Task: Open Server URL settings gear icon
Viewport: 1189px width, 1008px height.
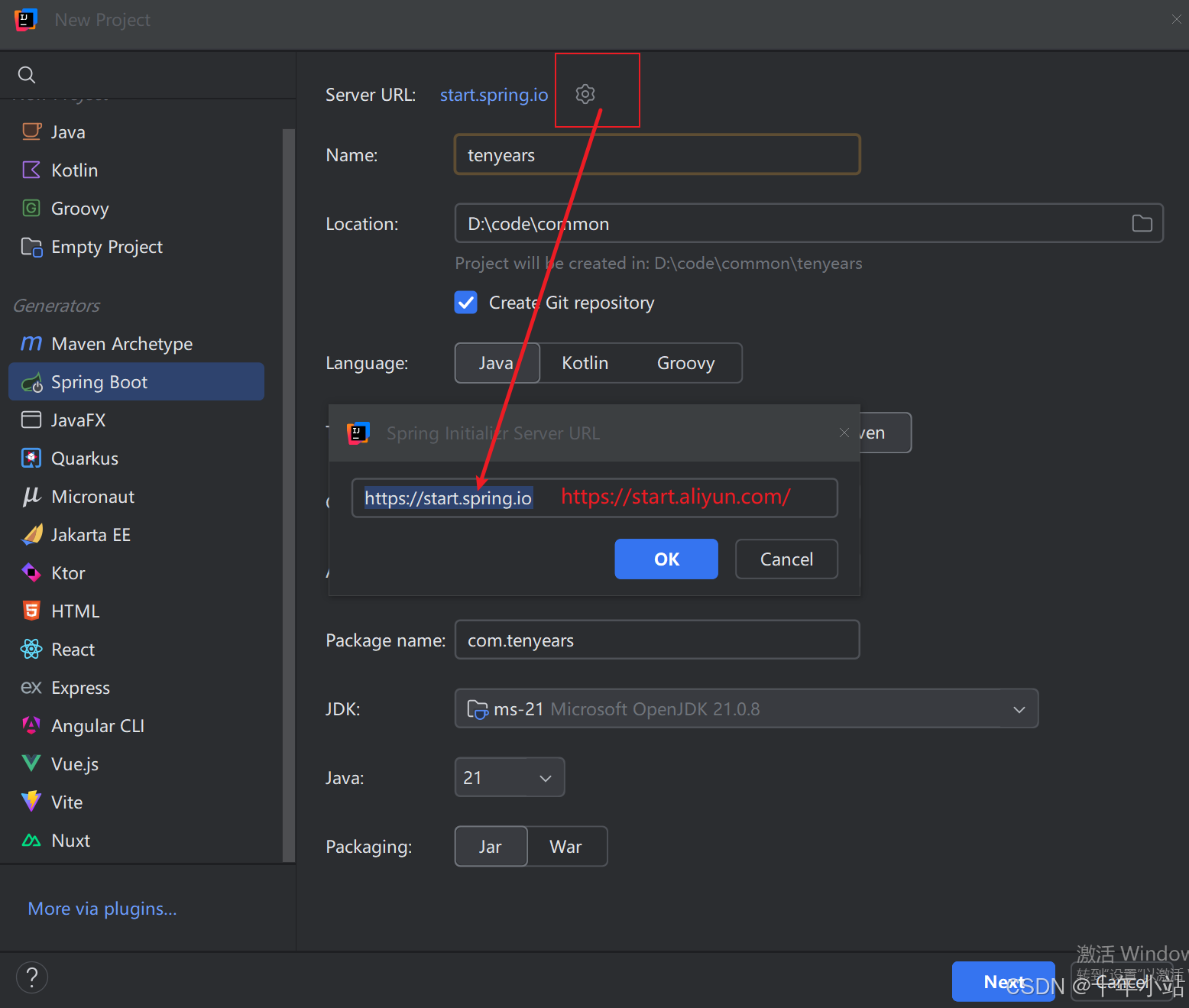Action: tap(585, 94)
